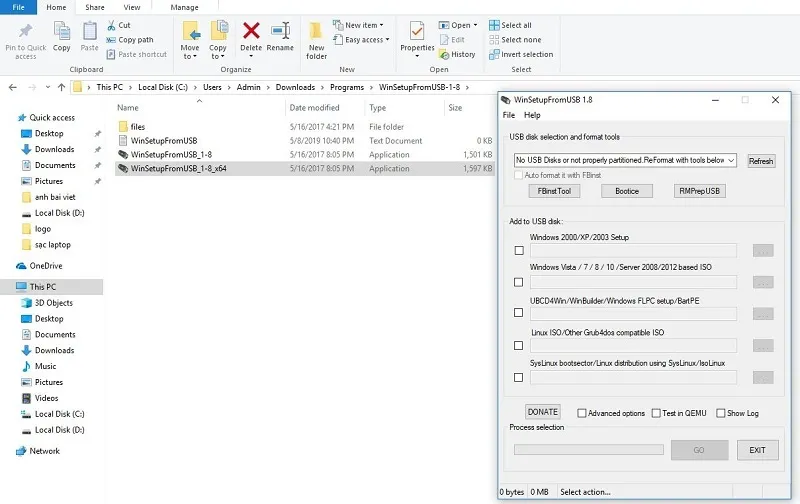Launch FBinst Tool

pyautogui.click(x=554, y=191)
